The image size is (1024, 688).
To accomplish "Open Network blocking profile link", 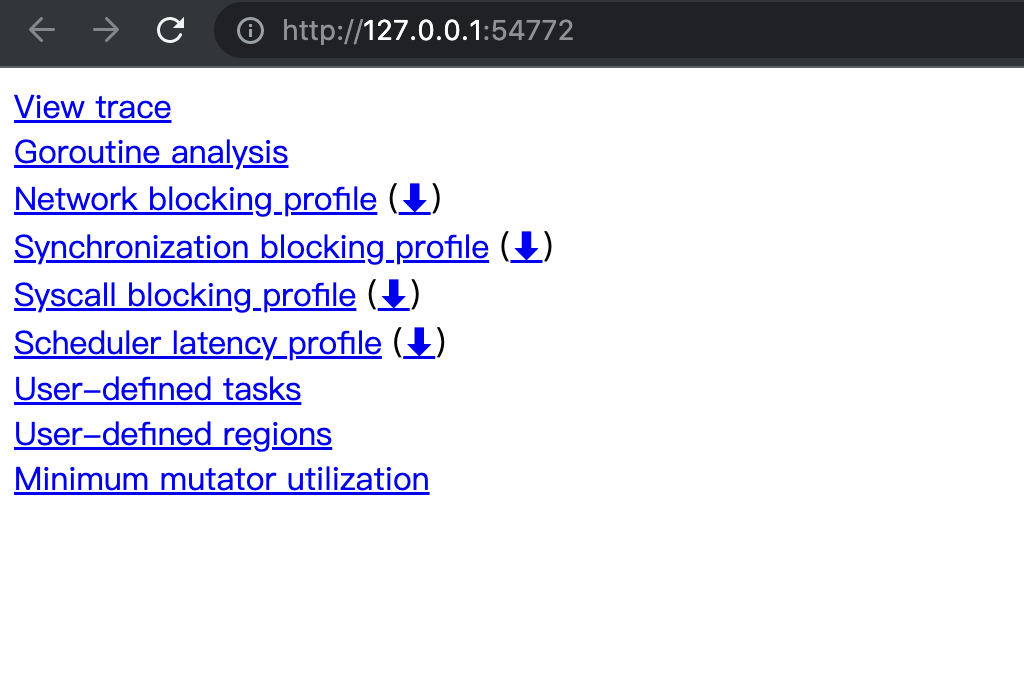I will pos(195,199).
